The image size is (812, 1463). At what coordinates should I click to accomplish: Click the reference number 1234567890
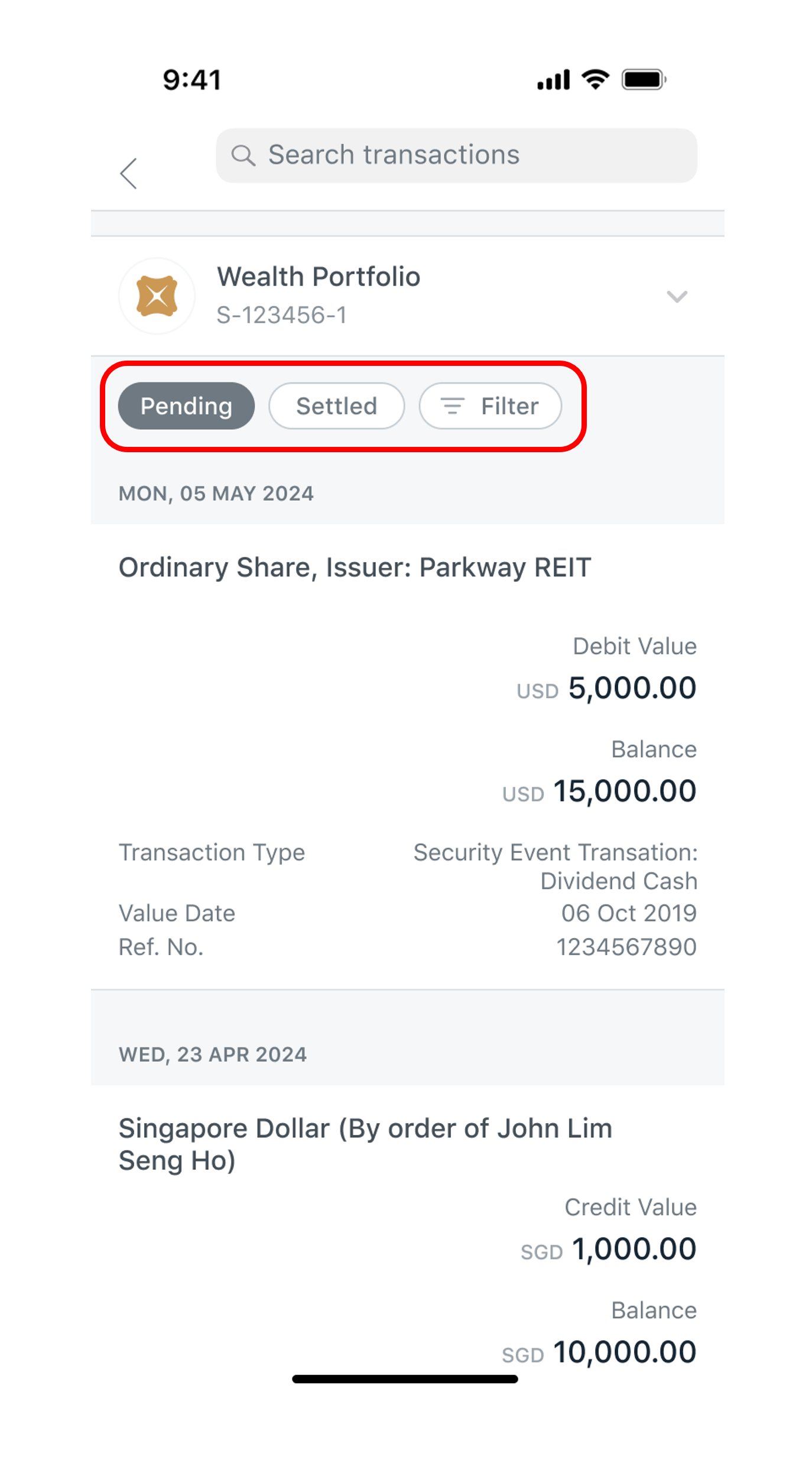tap(626, 947)
